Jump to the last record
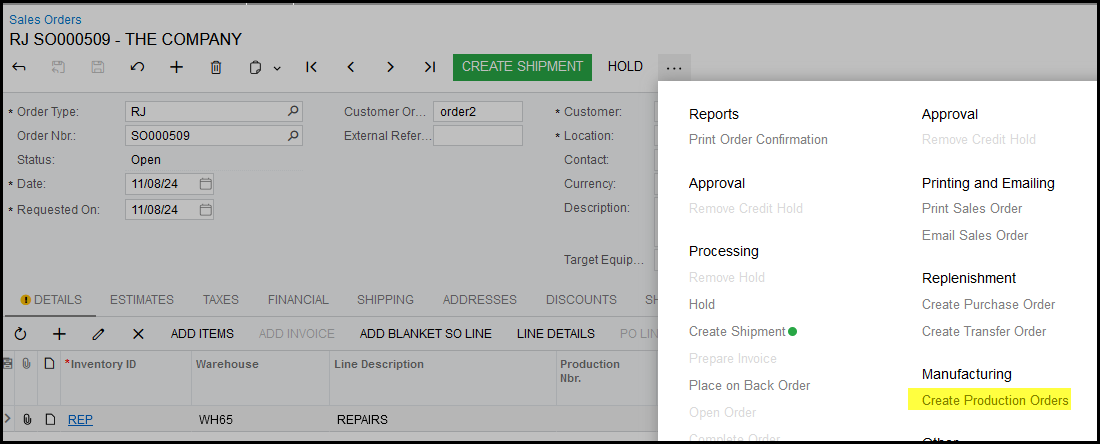 (x=429, y=67)
